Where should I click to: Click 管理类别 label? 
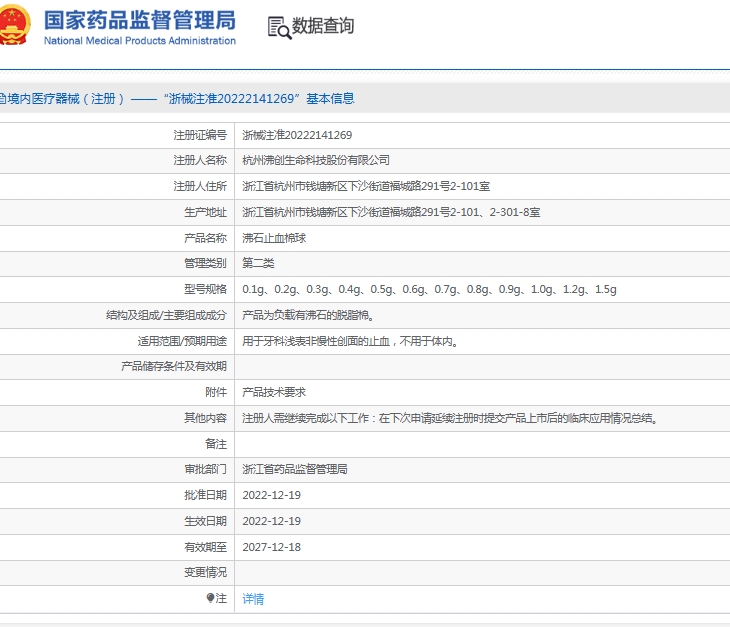click(205, 263)
